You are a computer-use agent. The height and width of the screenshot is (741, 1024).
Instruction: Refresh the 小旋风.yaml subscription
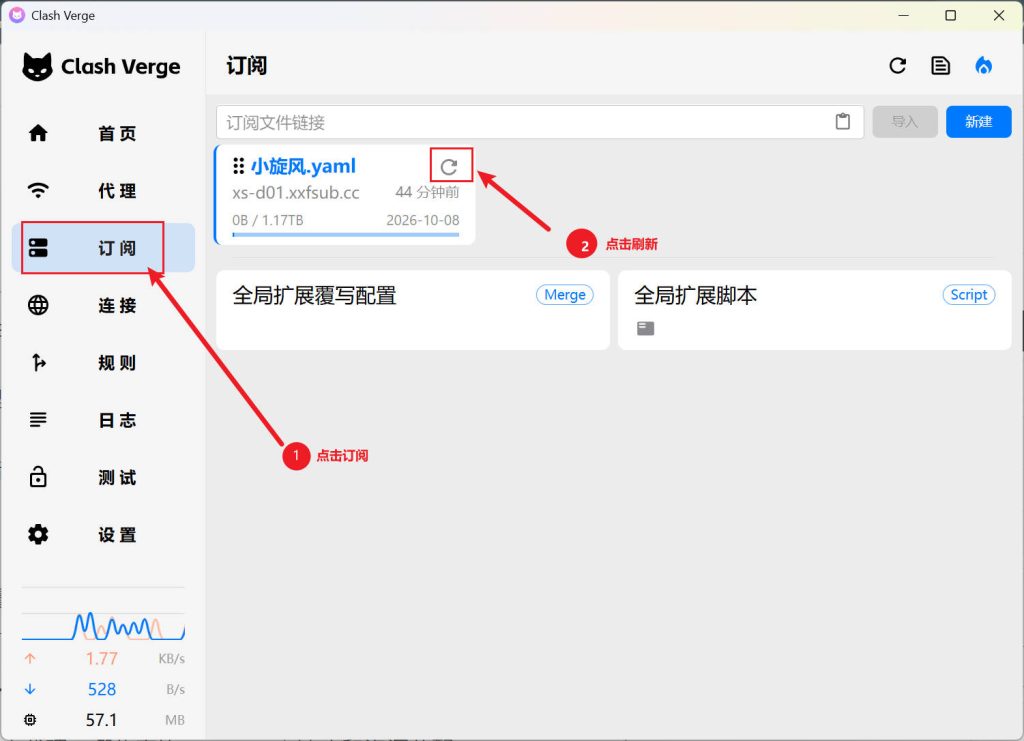coord(449,167)
